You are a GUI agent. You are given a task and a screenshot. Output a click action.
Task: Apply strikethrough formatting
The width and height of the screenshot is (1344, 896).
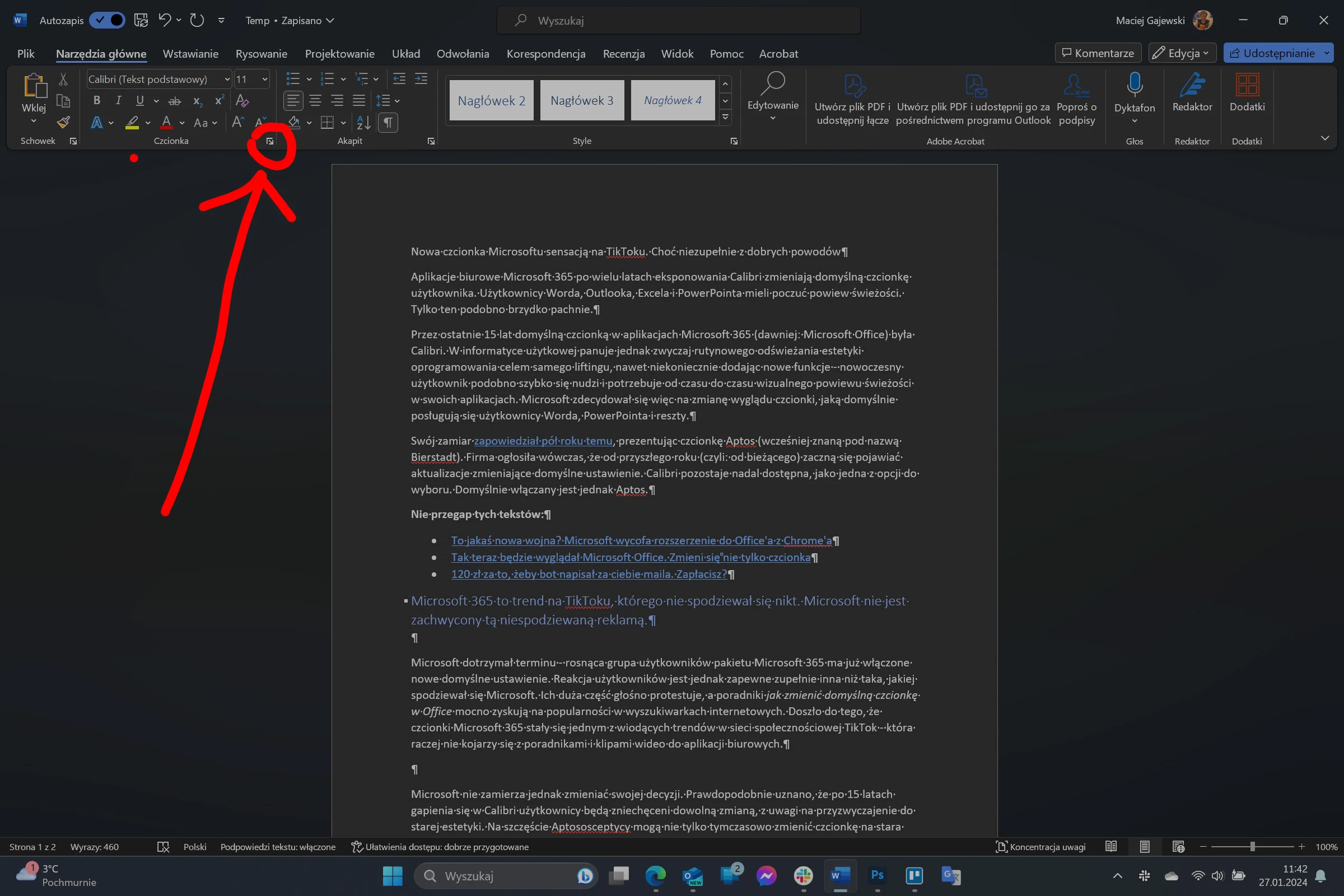pyautogui.click(x=174, y=101)
